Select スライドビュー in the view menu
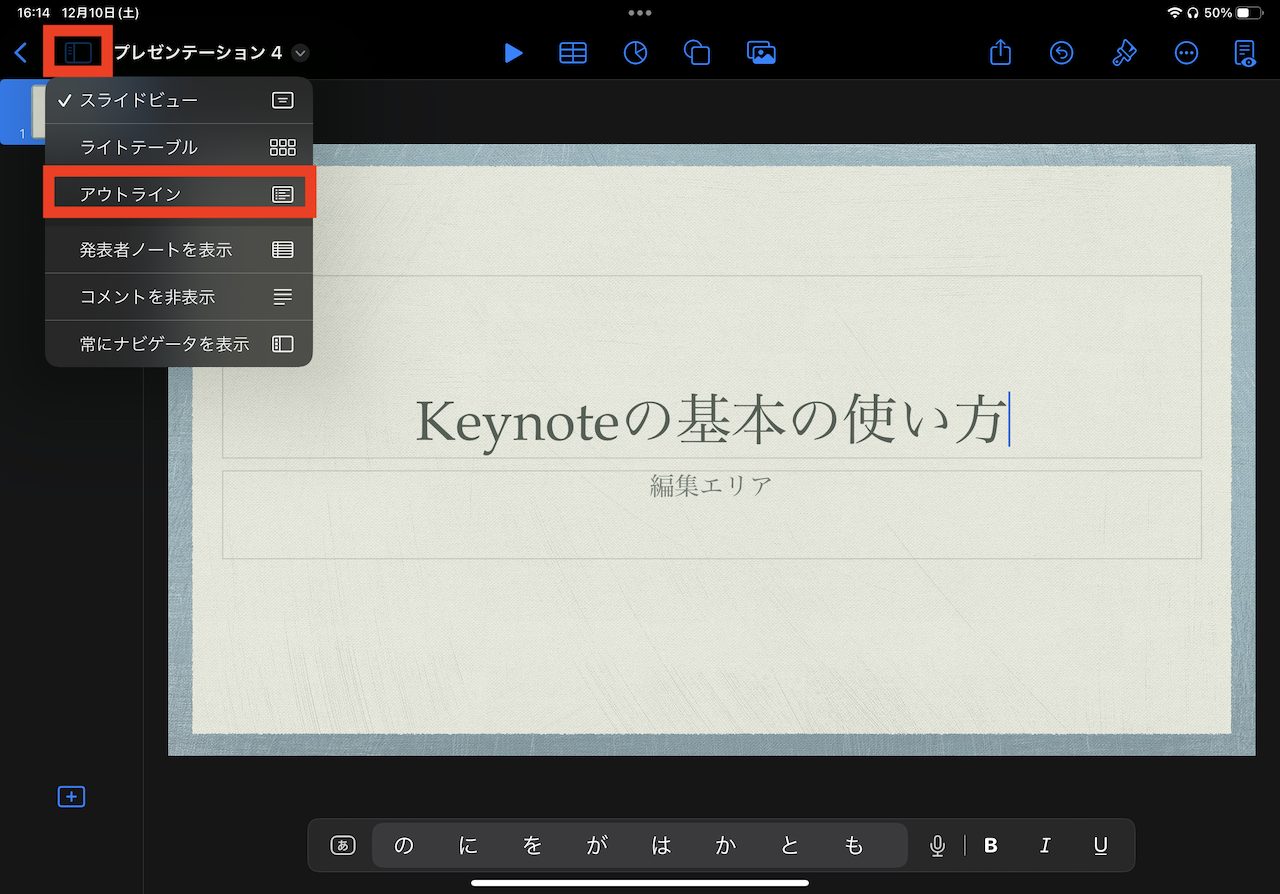 [179, 100]
